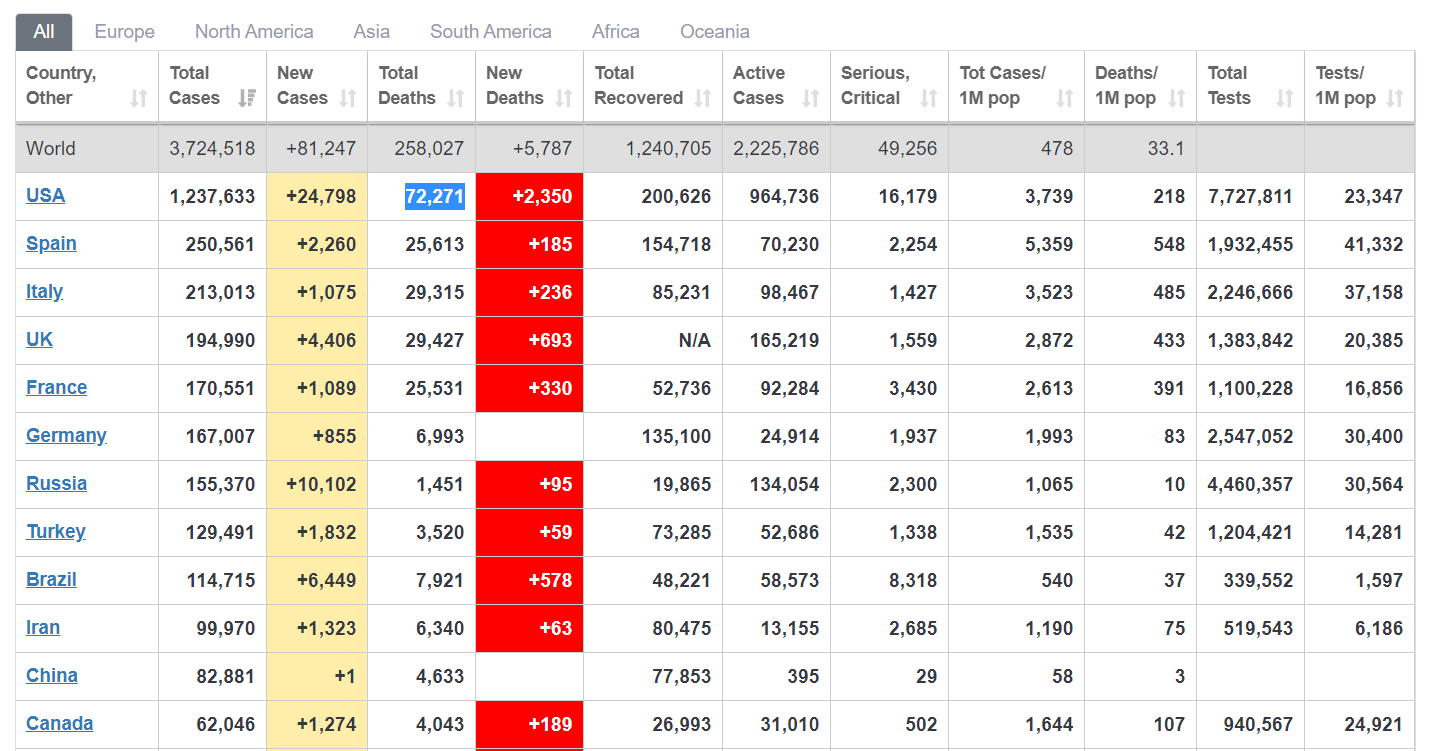Click Iran Tot Cases/1M pop 1,190
1443x751 pixels.
coord(1049,628)
